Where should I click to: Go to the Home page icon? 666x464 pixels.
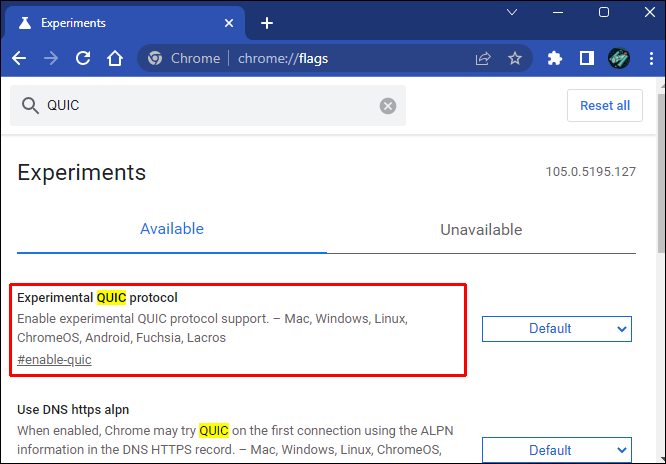[x=115, y=58]
